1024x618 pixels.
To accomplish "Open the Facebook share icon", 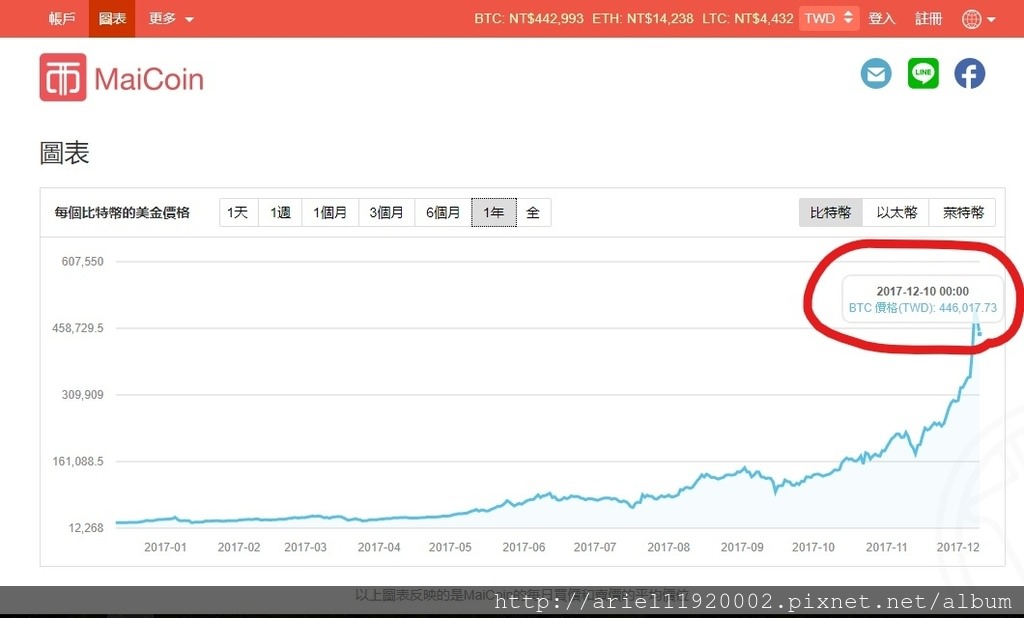I will coord(969,73).
